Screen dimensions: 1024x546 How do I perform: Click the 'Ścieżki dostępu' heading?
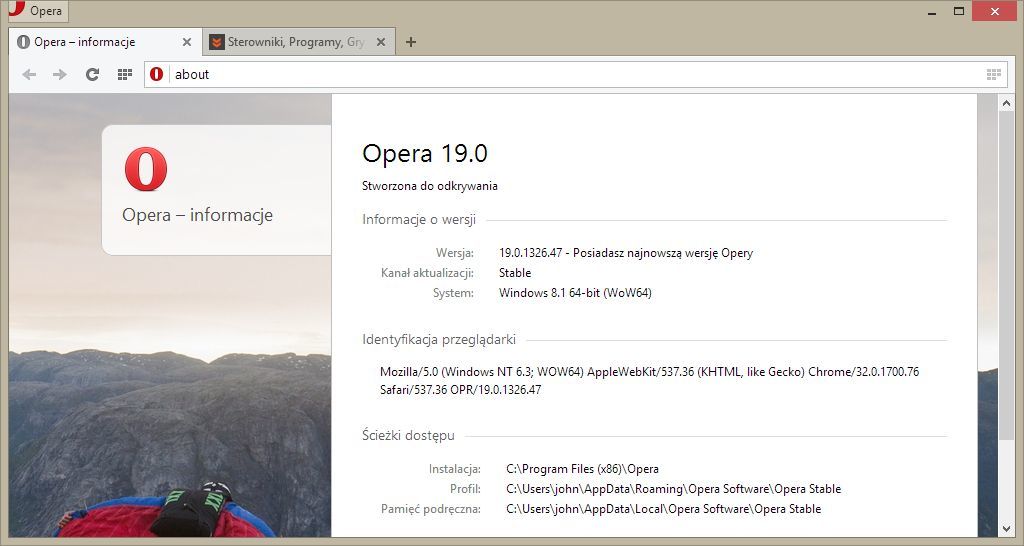click(408, 436)
